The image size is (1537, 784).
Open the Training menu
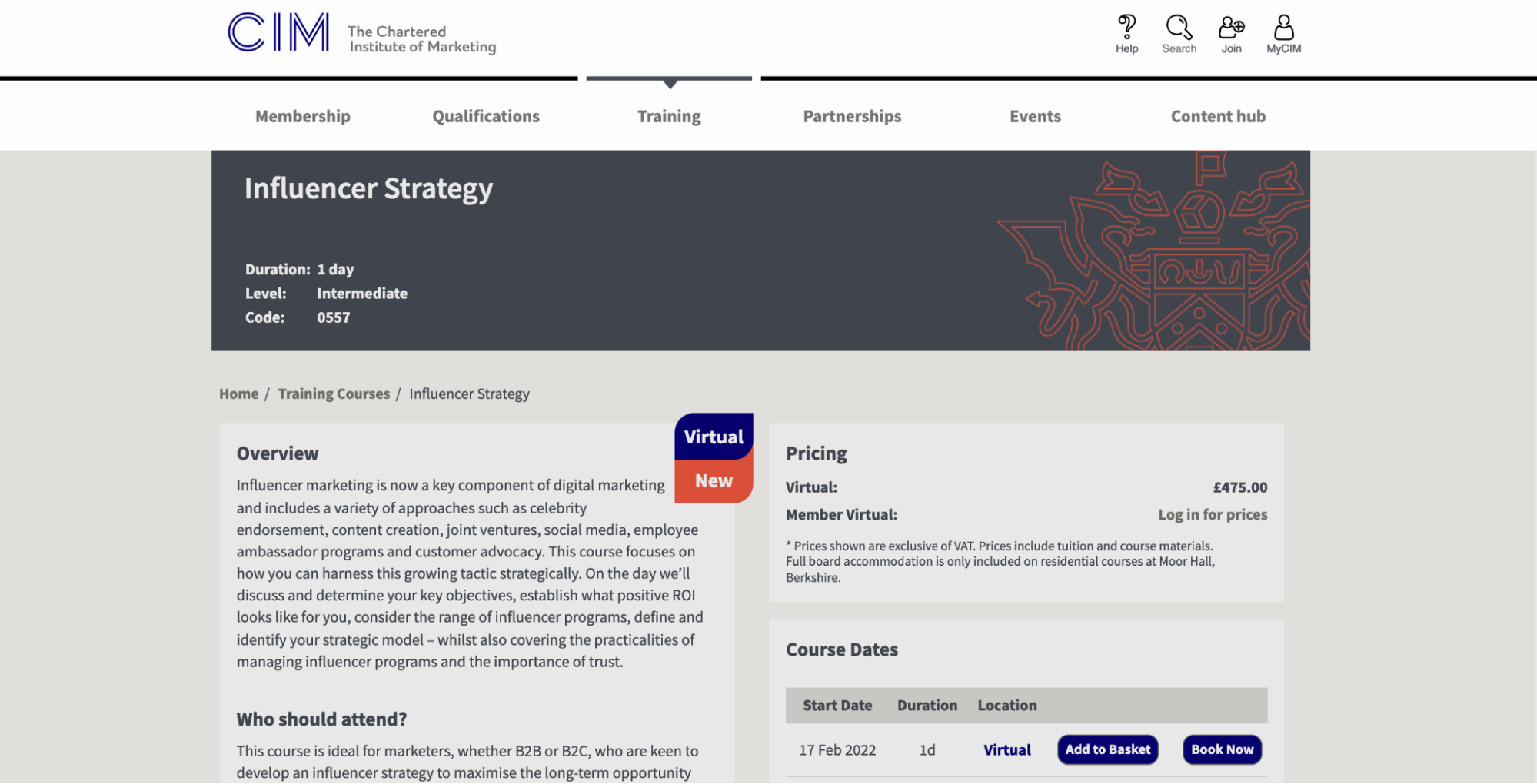(x=668, y=116)
